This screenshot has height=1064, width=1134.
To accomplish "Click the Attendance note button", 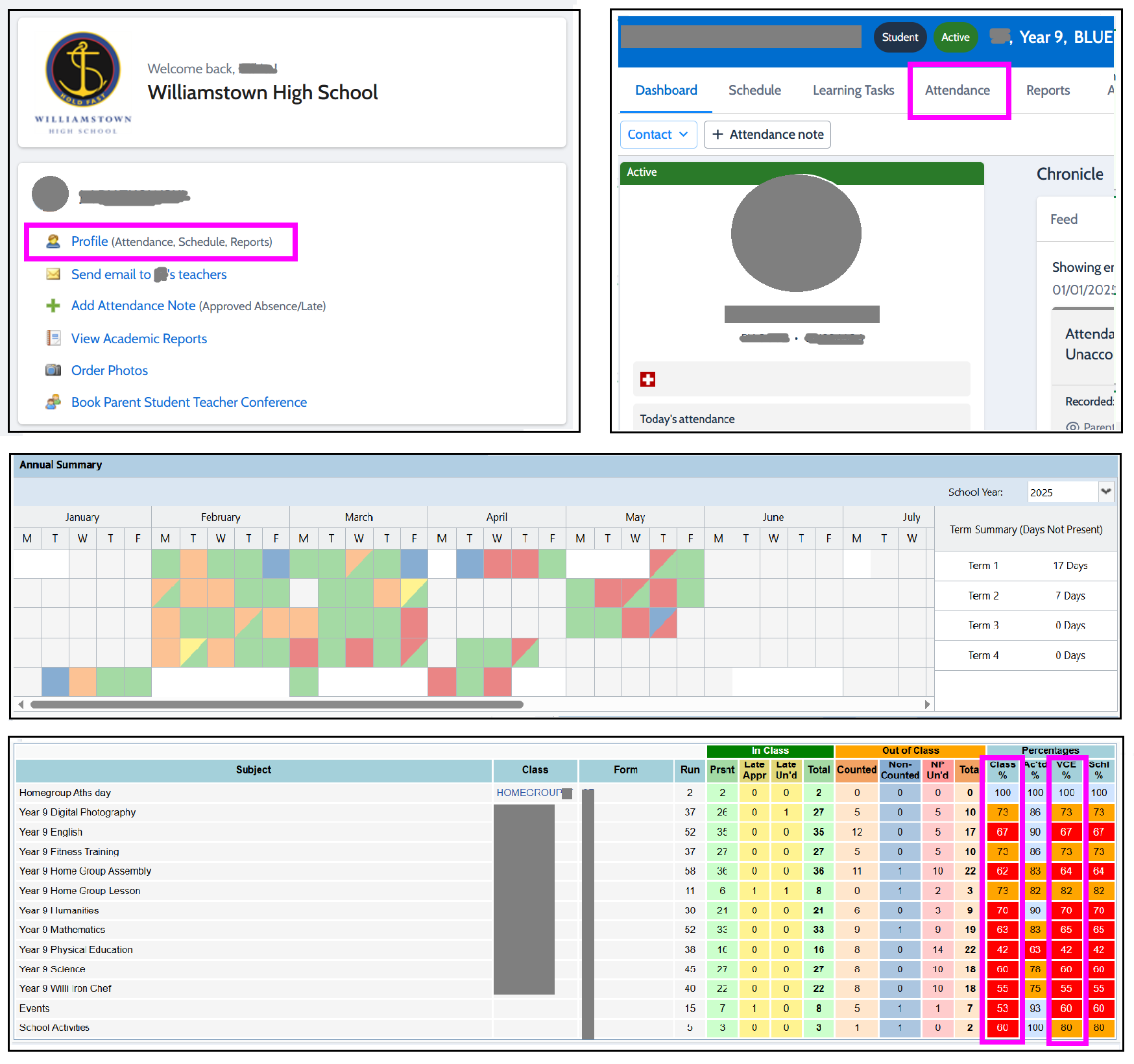I will (x=767, y=134).
